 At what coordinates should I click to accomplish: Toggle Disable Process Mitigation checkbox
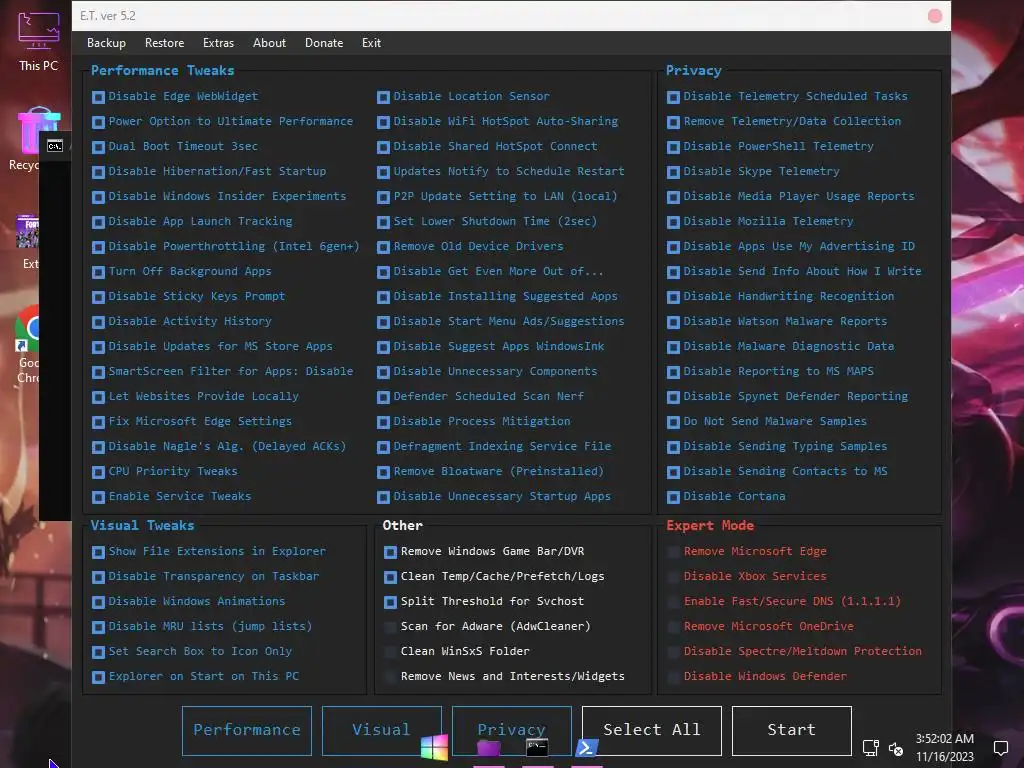point(383,423)
